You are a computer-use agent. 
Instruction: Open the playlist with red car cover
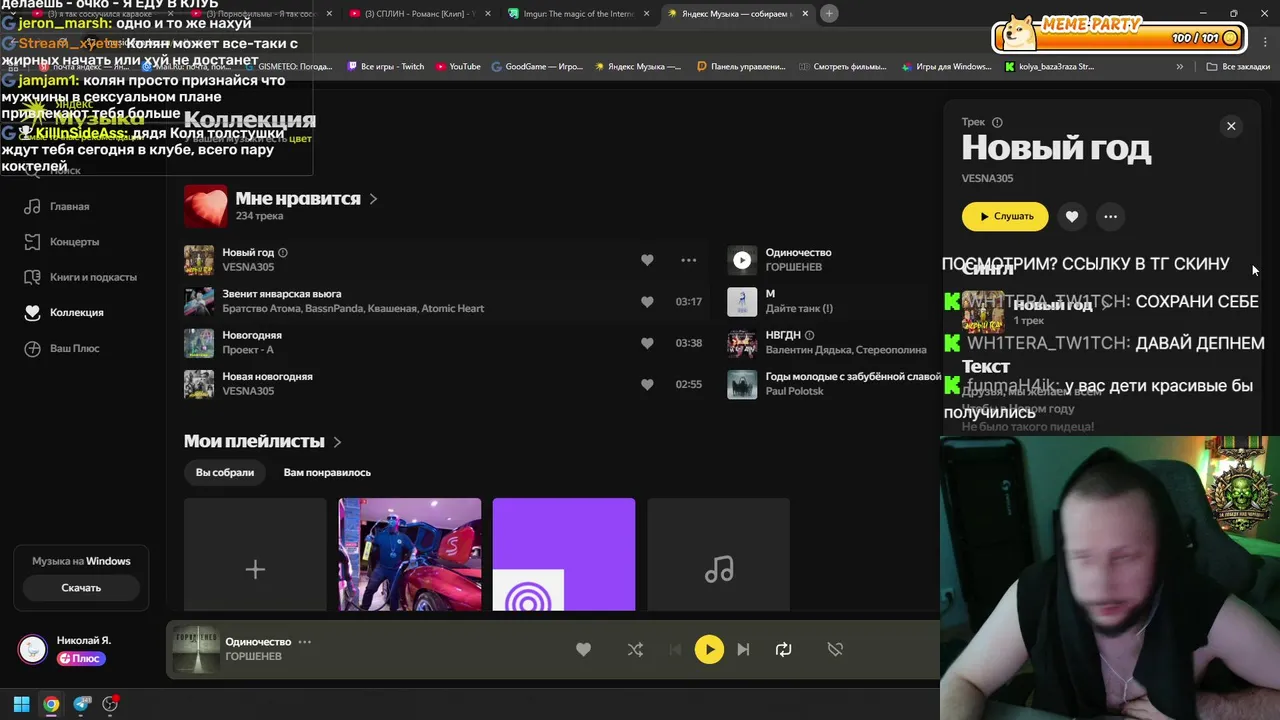click(x=409, y=554)
